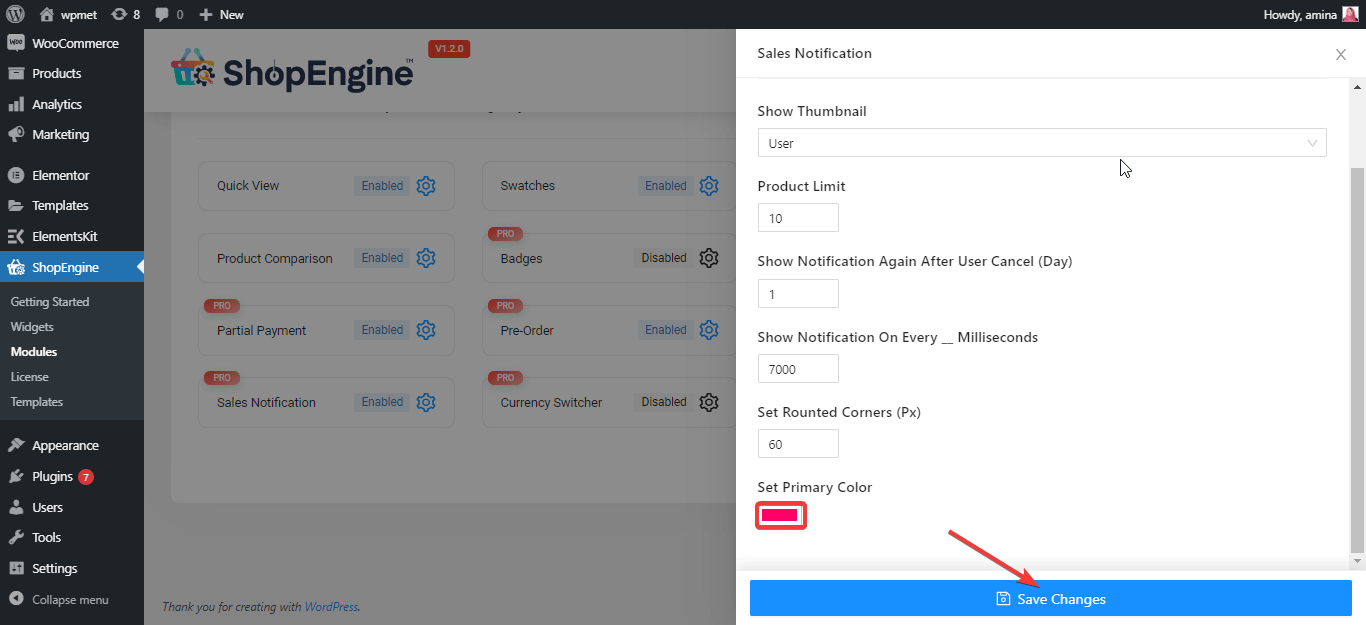Go to the Elementor menu
This screenshot has height=625, width=1366.
click(72, 175)
